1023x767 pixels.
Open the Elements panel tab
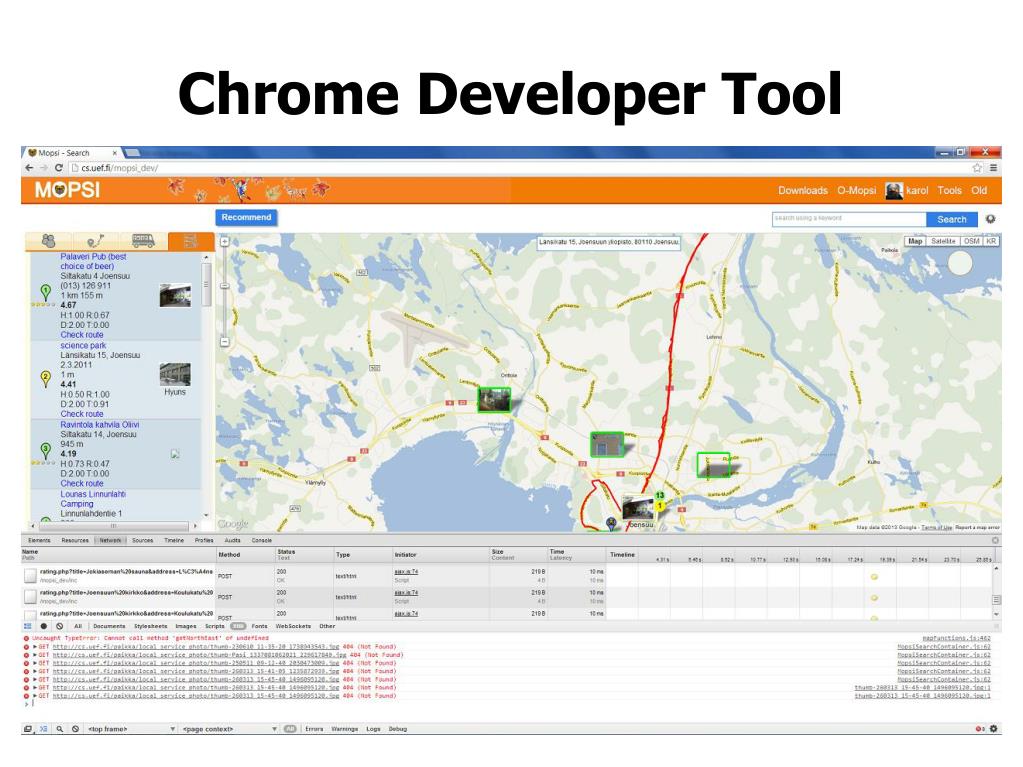[x=39, y=541]
